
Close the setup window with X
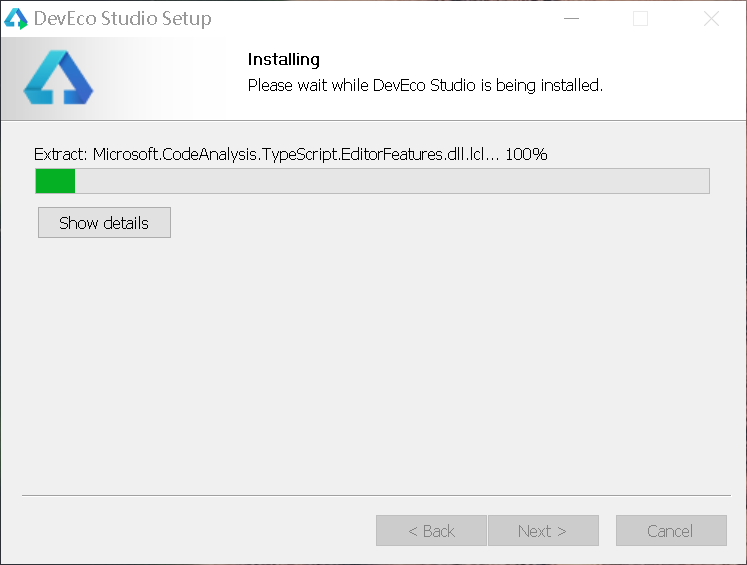tap(711, 19)
